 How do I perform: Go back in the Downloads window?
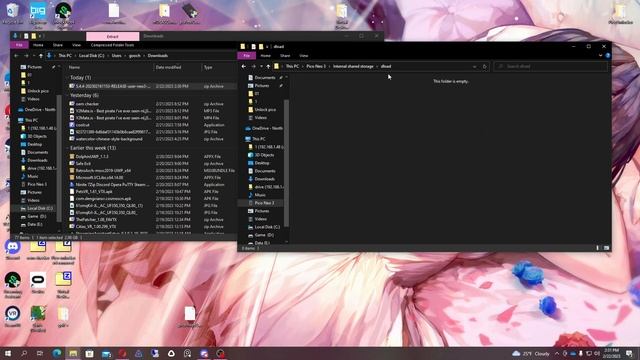click(x=16, y=56)
